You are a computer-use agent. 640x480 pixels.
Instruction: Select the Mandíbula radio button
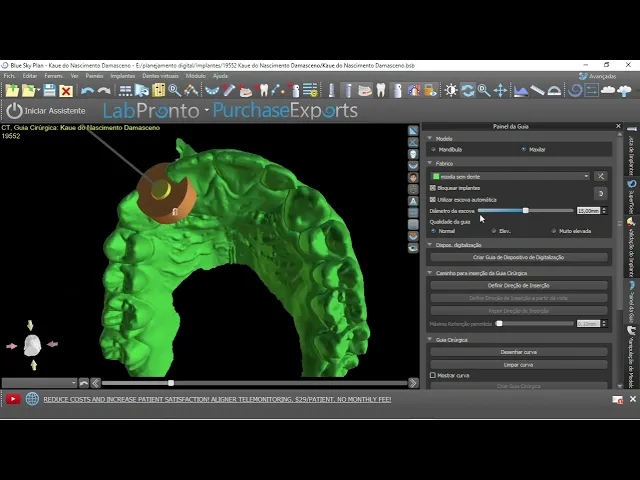433,149
